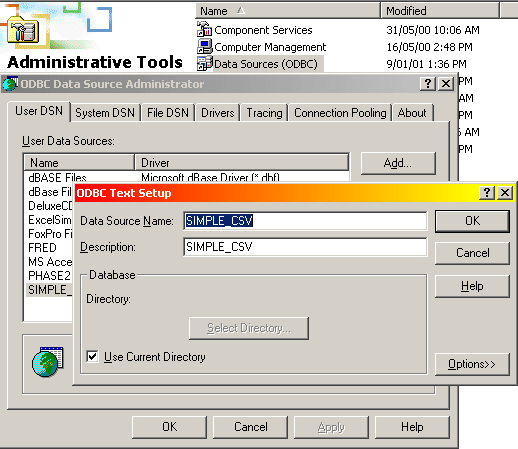Click the Description input field
518x449 pixels.
[x=305, y=247]
